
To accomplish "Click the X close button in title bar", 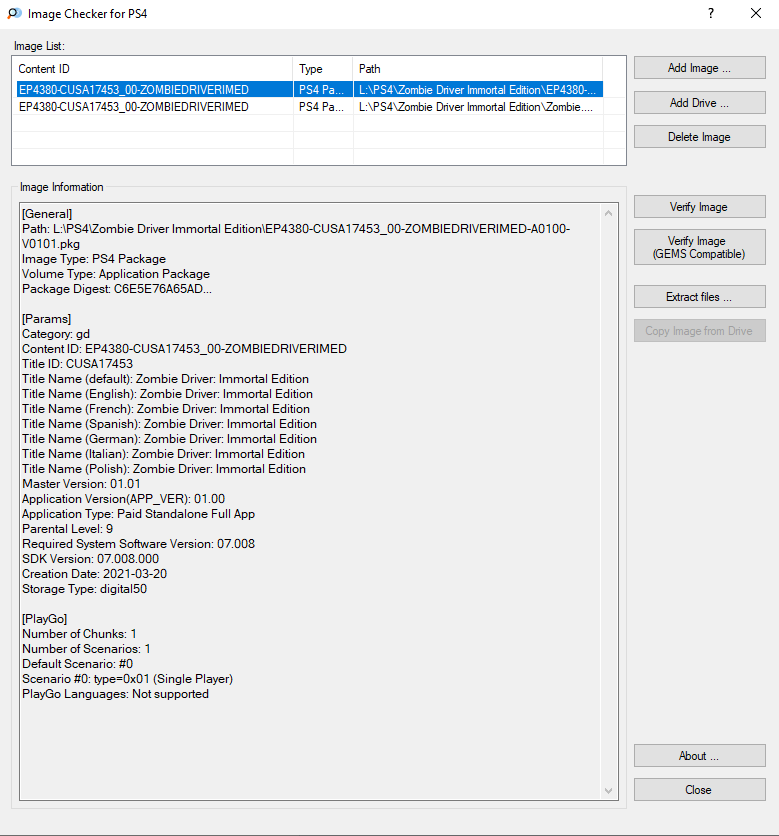I will click(x=756, y=13).
